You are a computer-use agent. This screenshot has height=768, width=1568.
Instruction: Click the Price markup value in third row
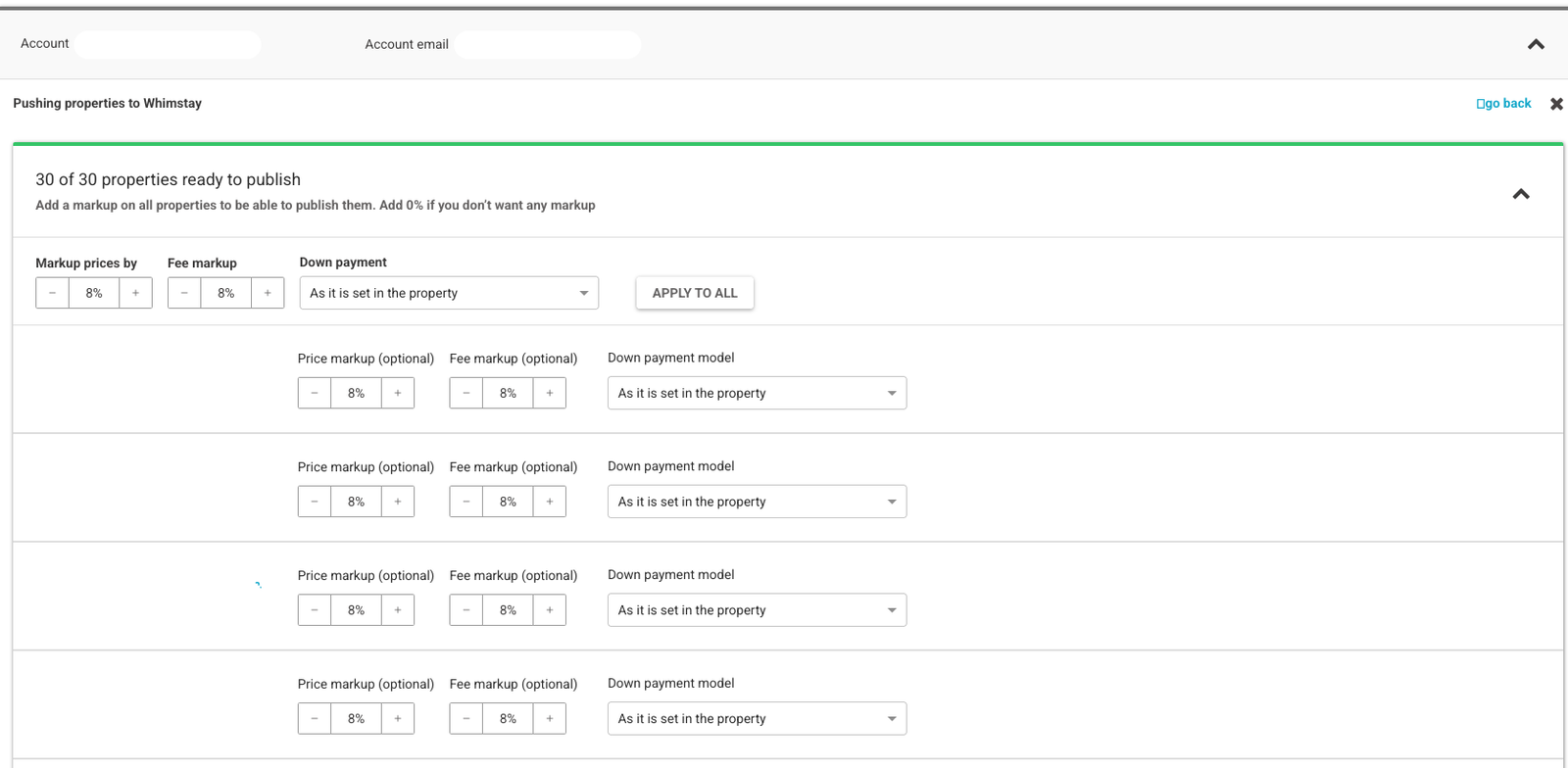point(356,610)
